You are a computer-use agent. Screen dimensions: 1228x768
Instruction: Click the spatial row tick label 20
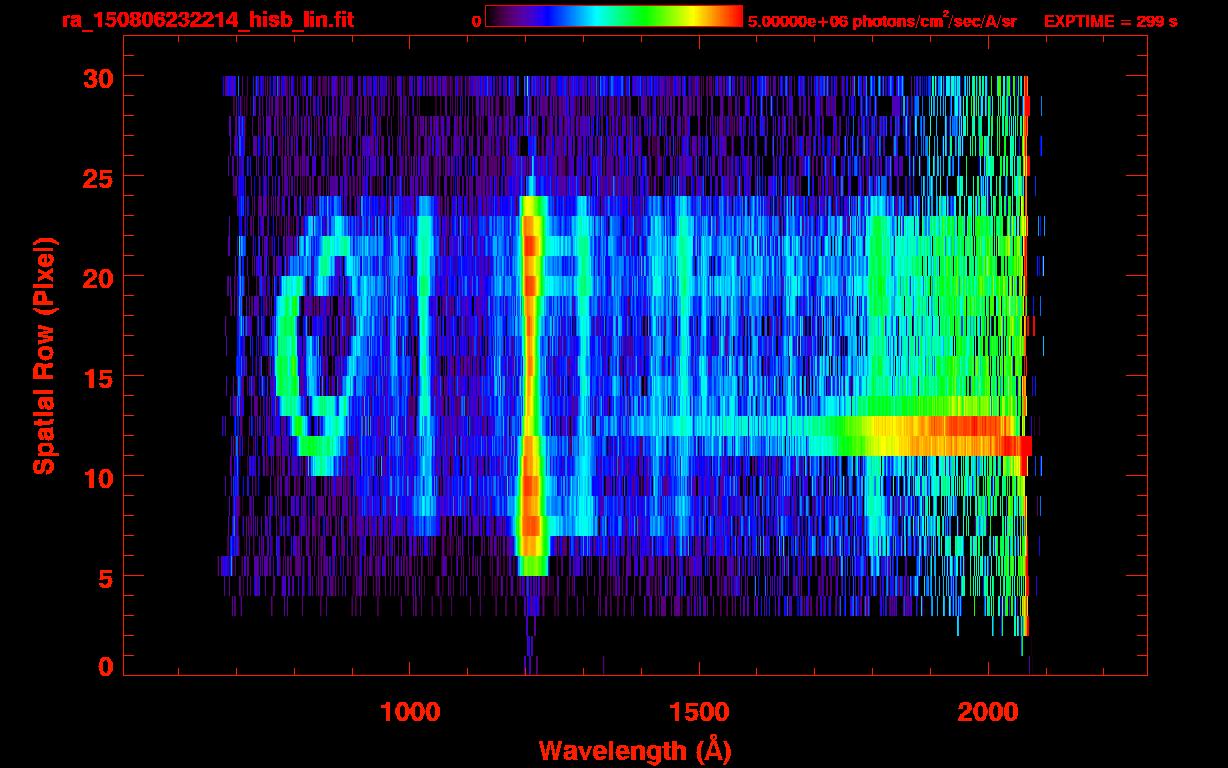coord(98,277)
